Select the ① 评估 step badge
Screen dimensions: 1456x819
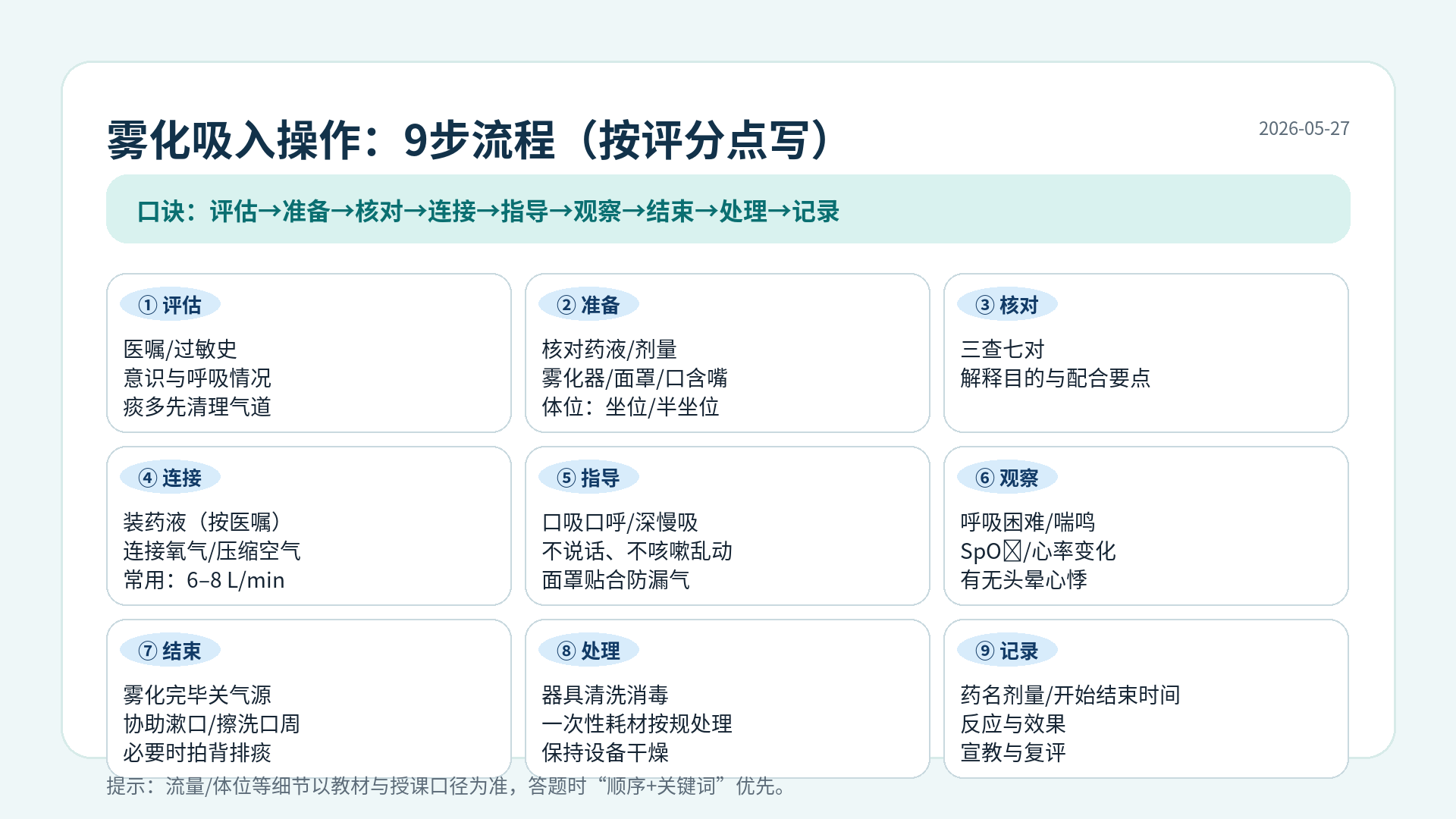[x=170, y=305]
